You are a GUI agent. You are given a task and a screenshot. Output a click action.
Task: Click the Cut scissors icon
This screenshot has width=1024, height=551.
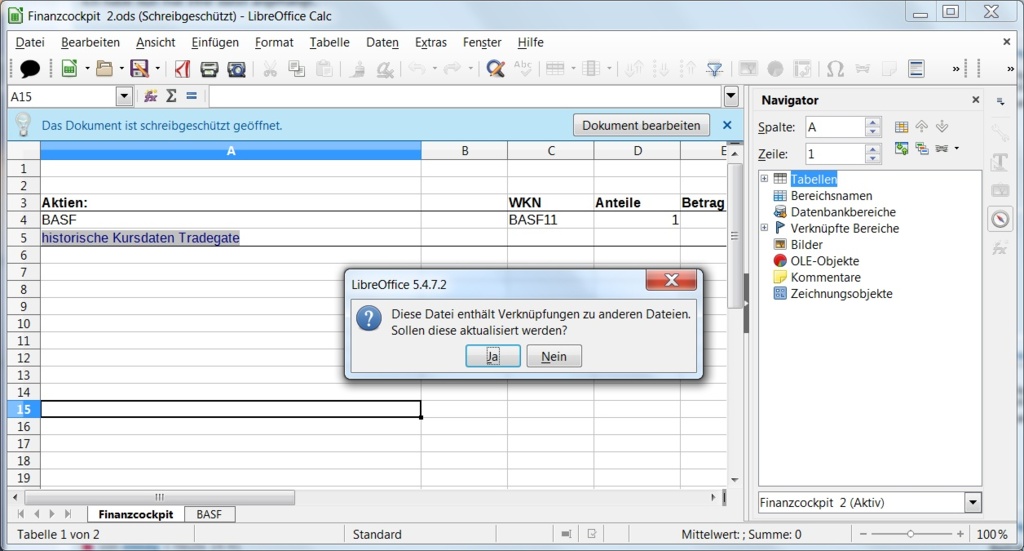(x=270, y=68)
